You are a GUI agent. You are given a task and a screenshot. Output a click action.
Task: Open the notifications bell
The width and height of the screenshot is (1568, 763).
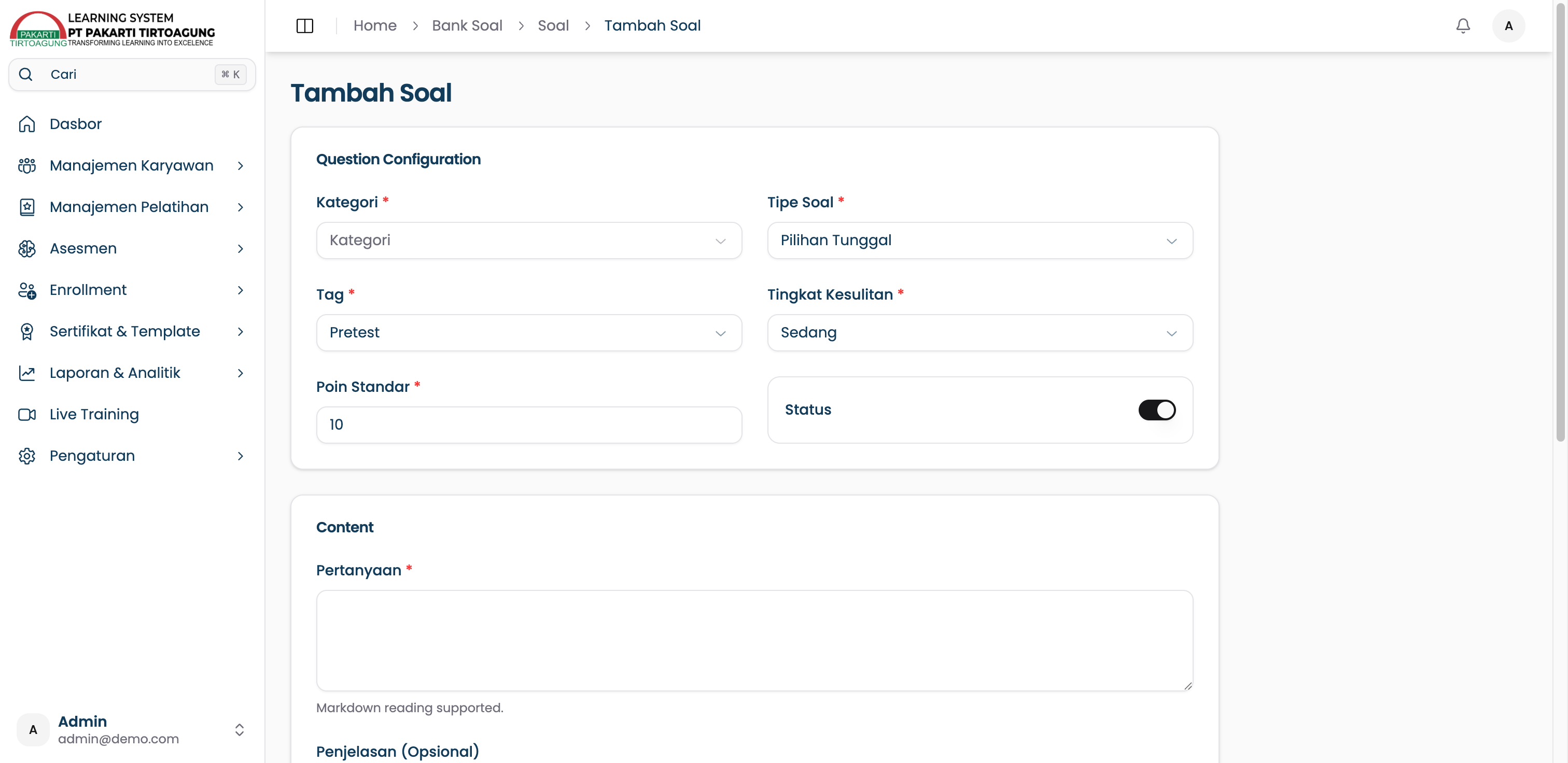coord(1463,25)
